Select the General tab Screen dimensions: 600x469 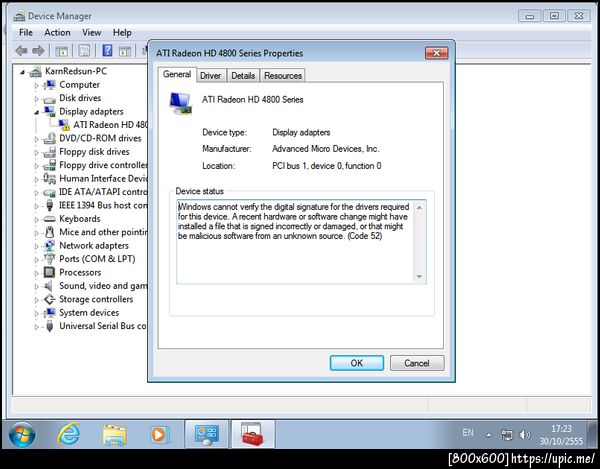(177, 74)
